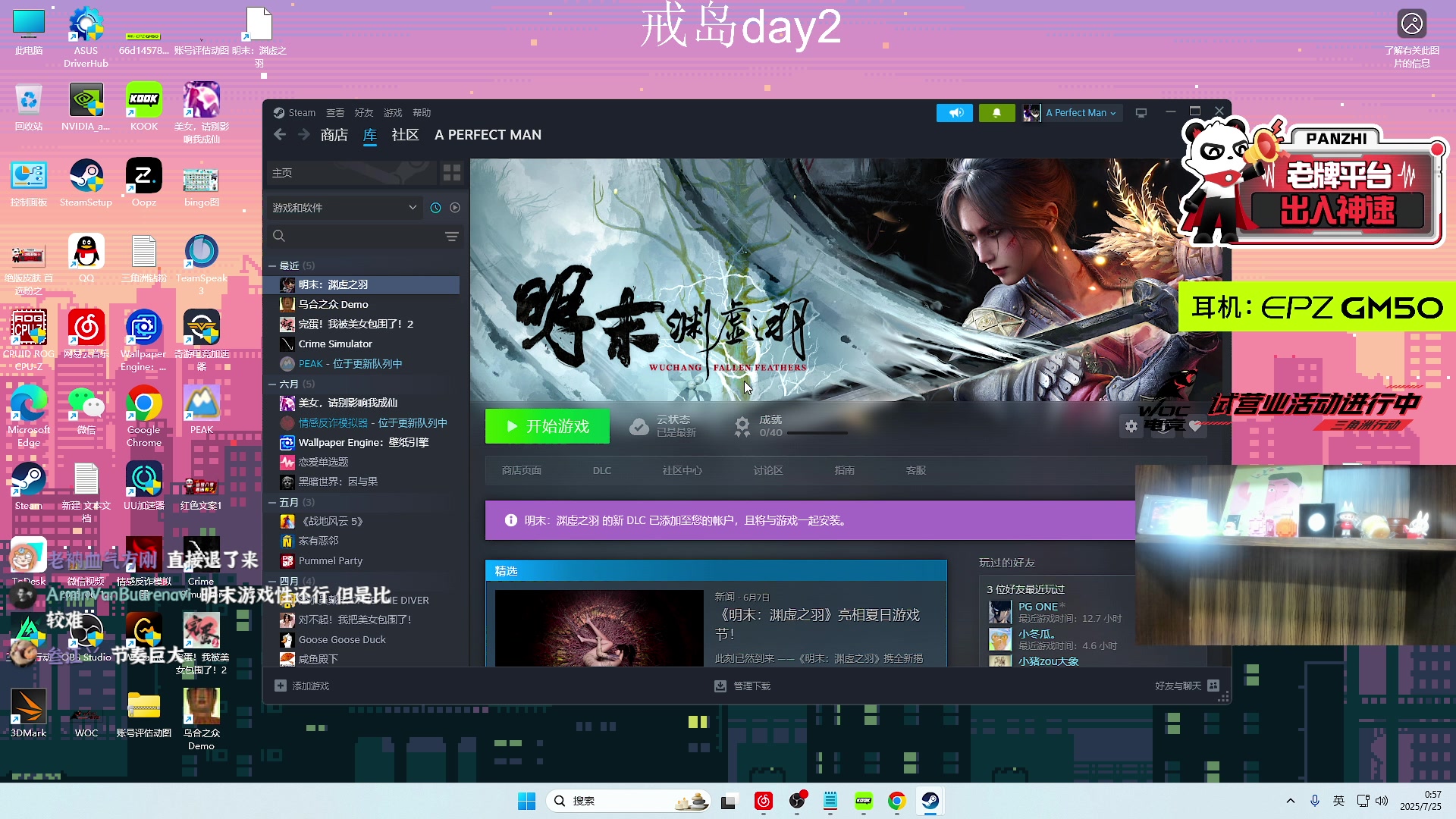Open Google Chrome from the taskbar
1456x819 pixels.
coord(897,801)
